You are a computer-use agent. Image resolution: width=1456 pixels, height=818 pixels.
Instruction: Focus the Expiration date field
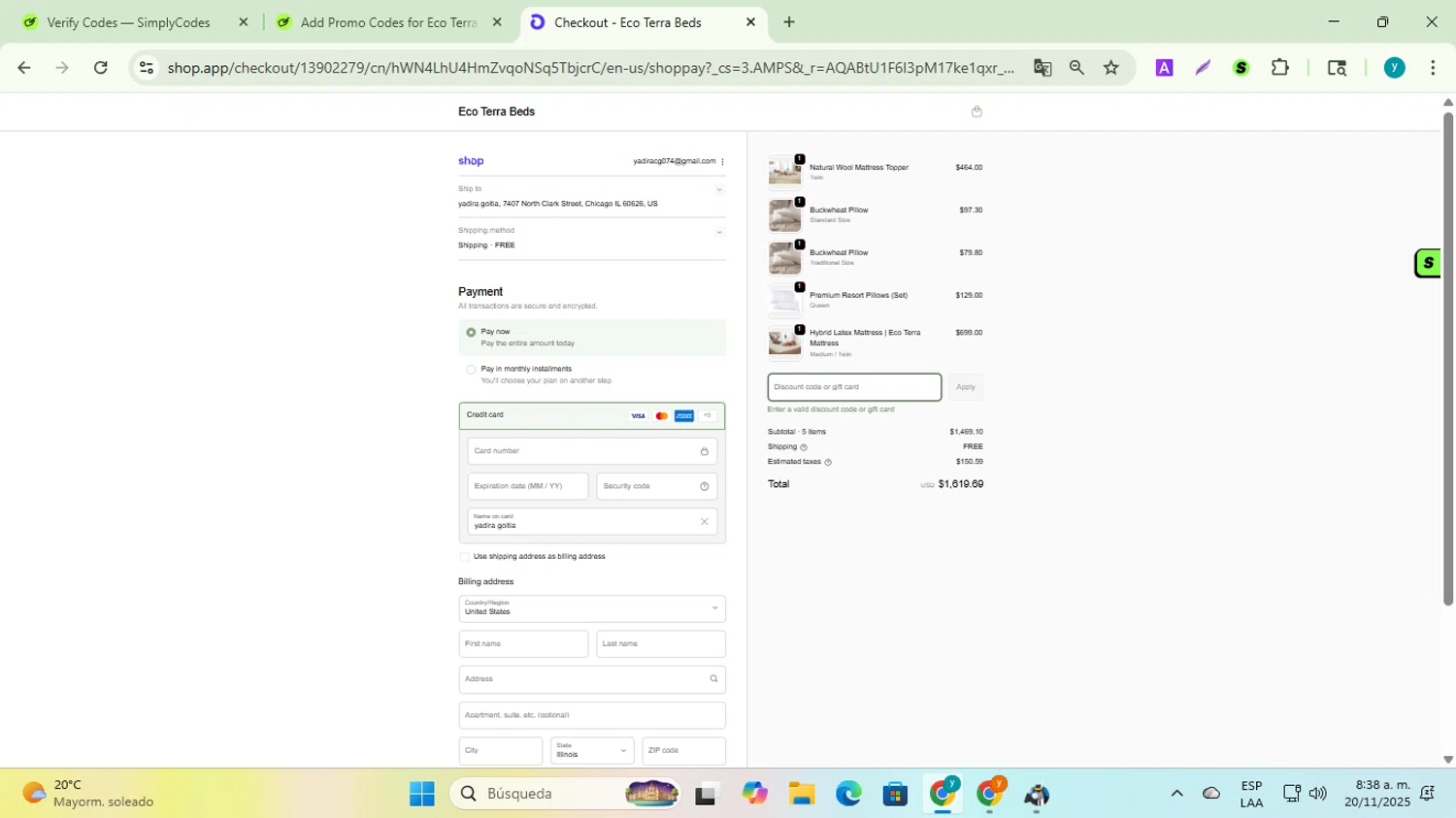click(x=528, y=486)
